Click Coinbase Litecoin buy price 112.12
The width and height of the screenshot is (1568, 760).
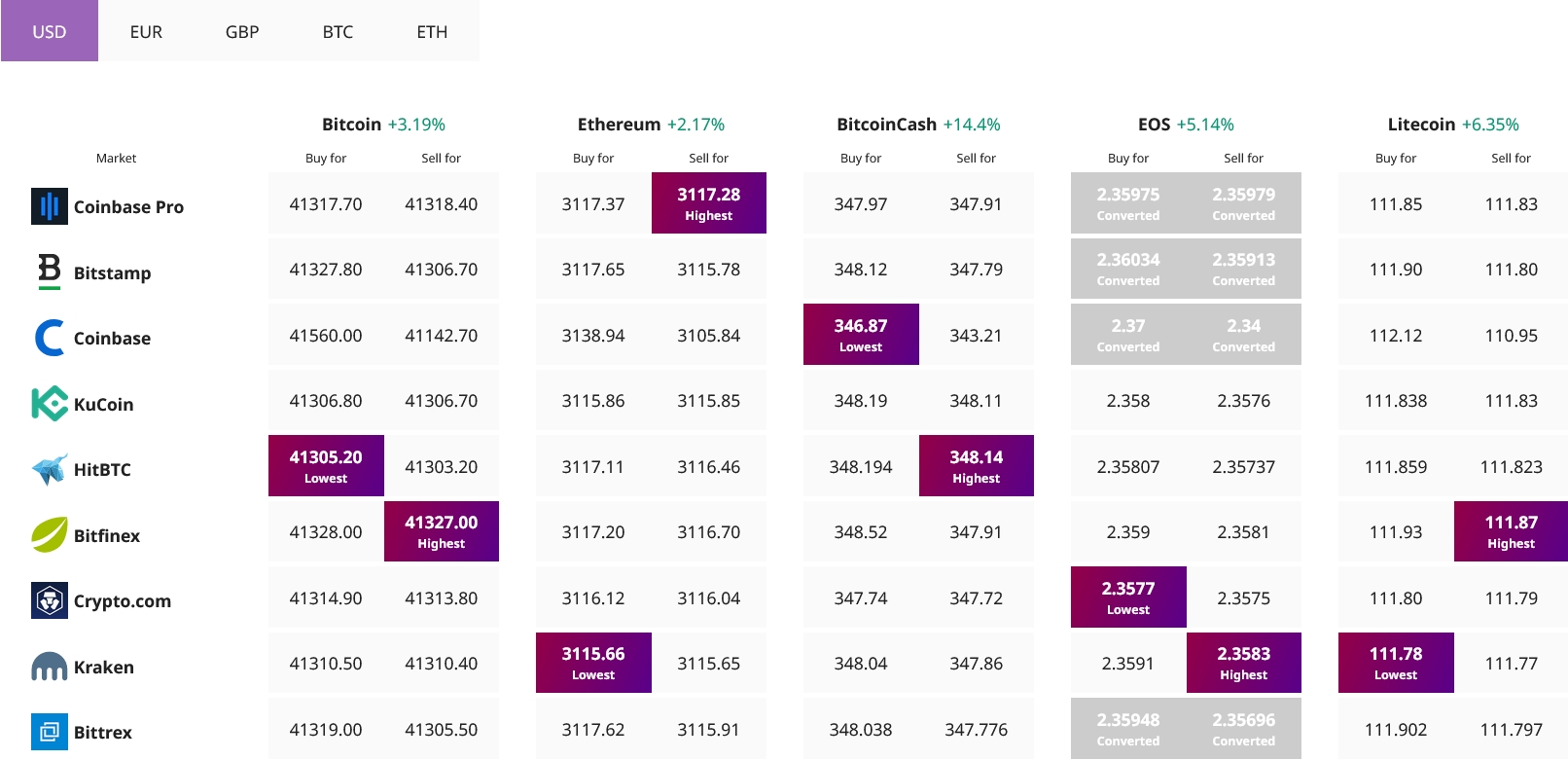[x=1396, y=335]
